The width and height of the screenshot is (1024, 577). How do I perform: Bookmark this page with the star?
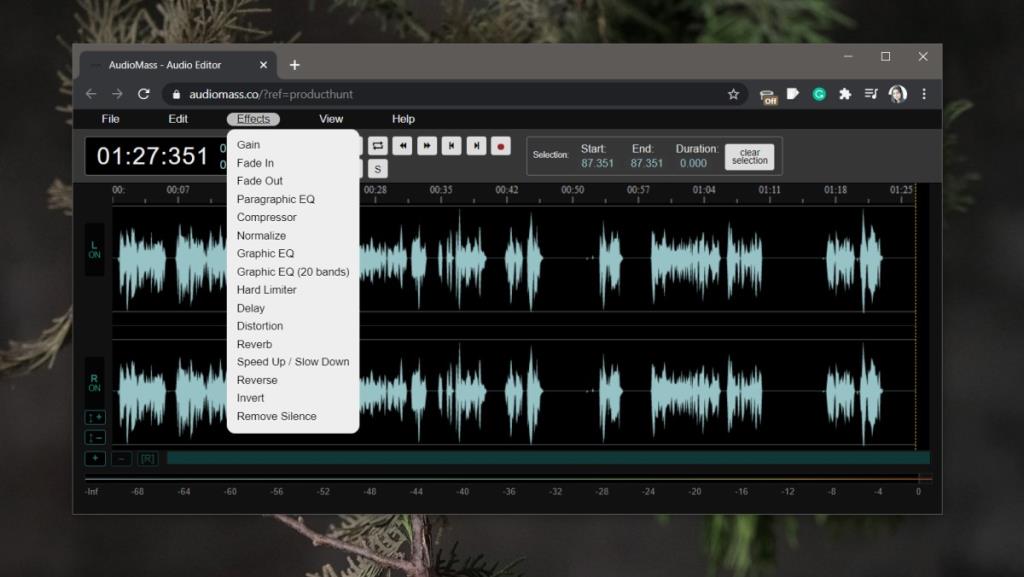pos(733,94)
